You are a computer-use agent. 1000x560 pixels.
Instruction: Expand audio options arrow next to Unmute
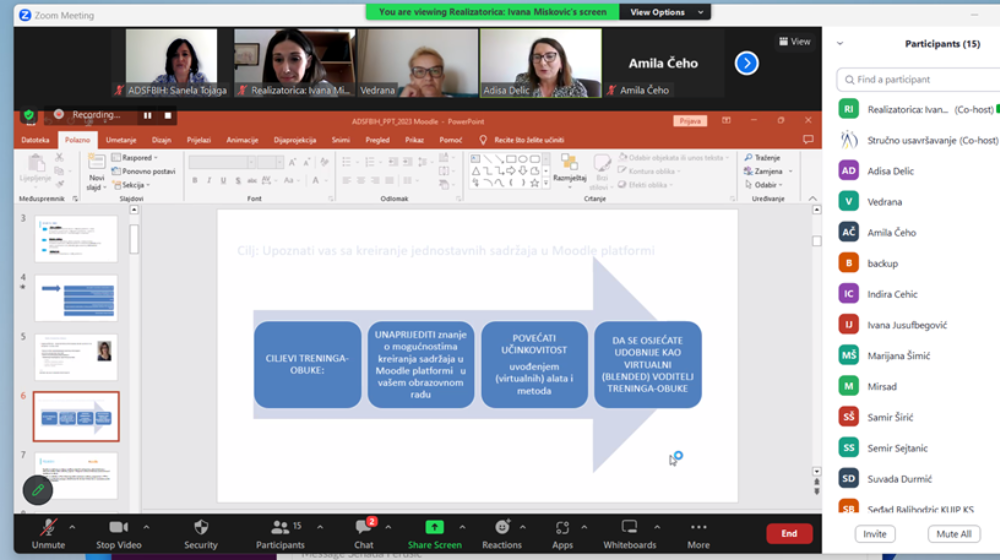75,527
